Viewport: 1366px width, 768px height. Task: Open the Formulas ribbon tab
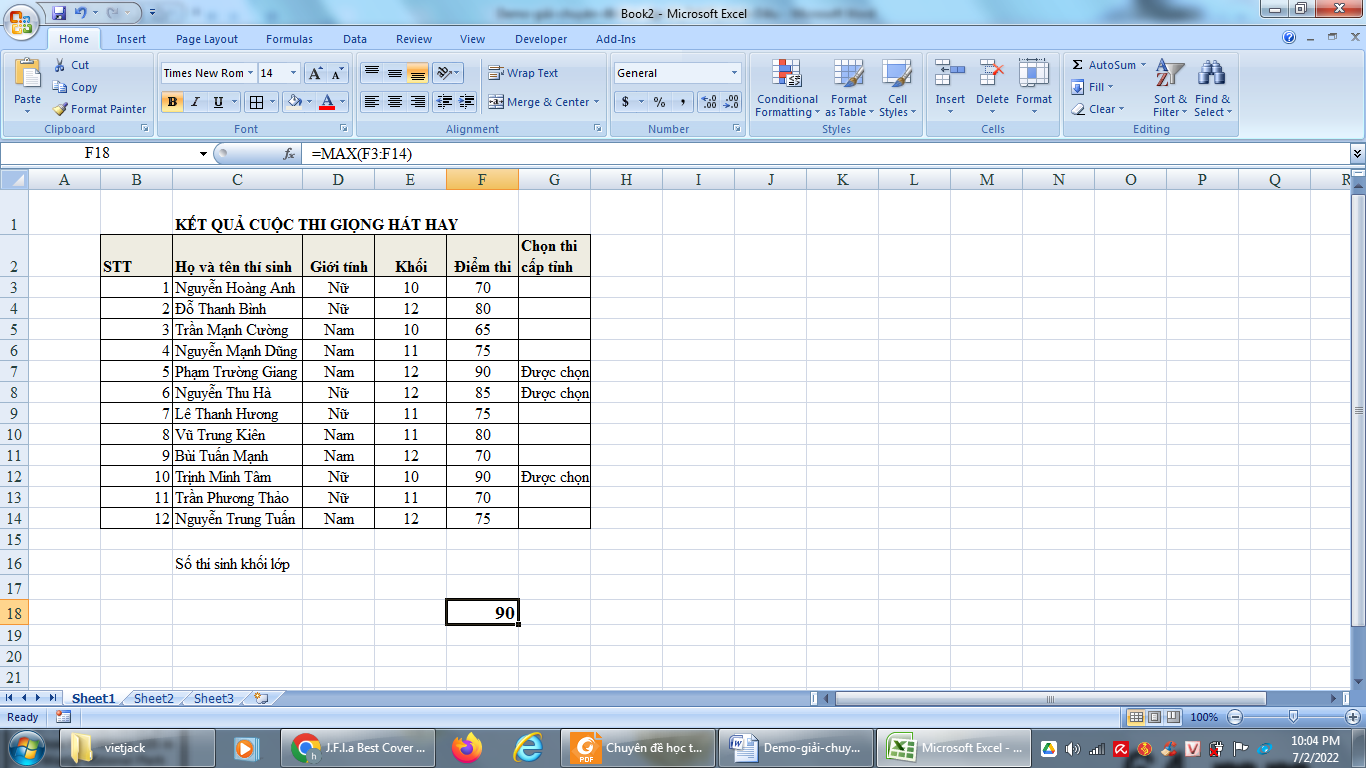(x=289, y=39)
